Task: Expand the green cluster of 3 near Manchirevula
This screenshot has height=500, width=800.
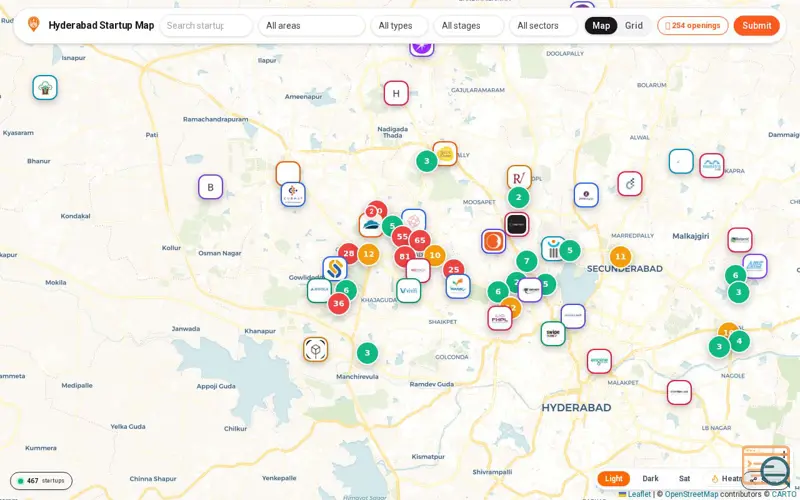Action: [367, 353]
